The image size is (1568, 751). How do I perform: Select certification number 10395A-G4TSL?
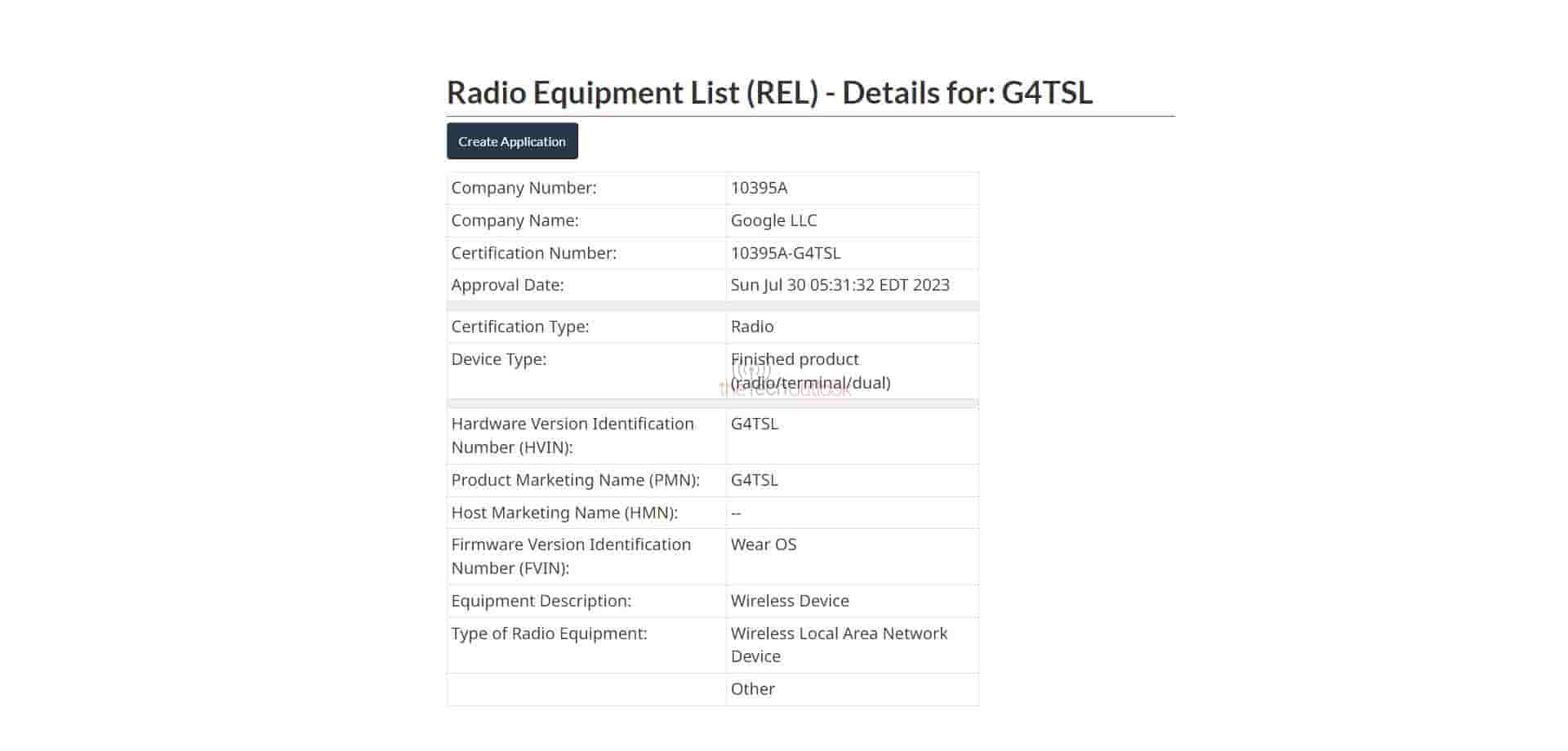click(x=785, y=253)
